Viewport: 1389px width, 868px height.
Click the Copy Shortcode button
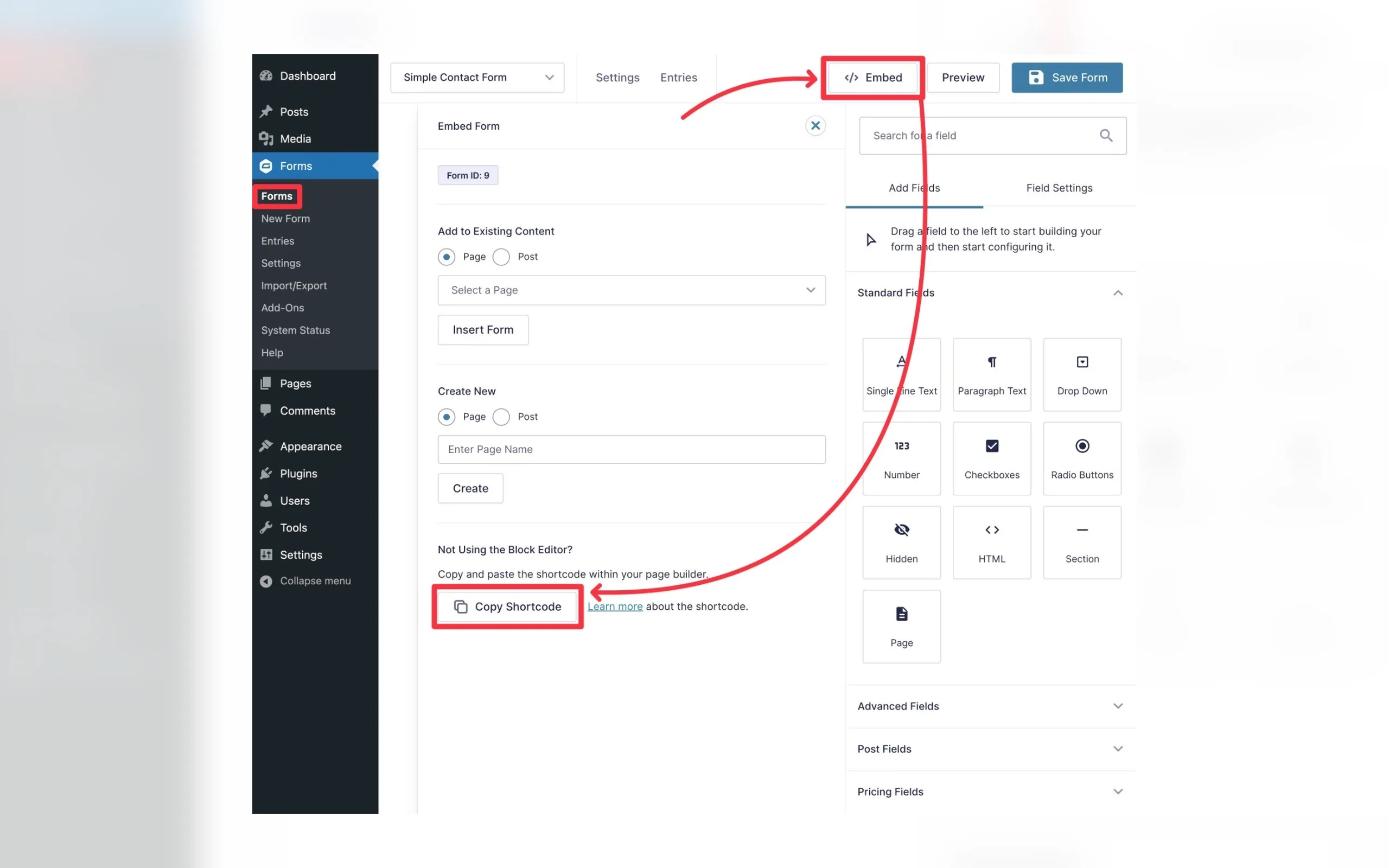click(507, 607)
